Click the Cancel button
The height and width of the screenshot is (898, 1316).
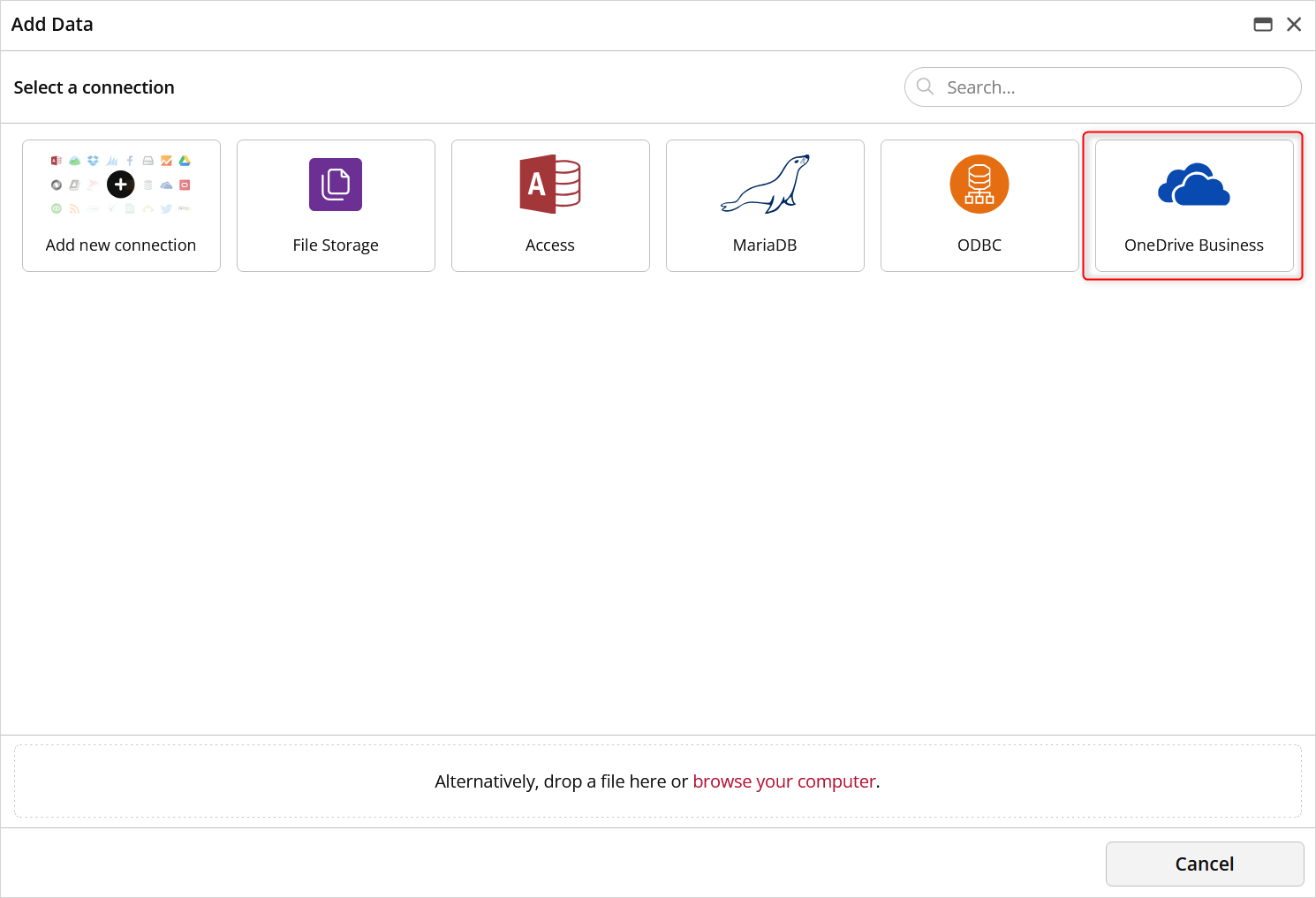(1205, 864)
